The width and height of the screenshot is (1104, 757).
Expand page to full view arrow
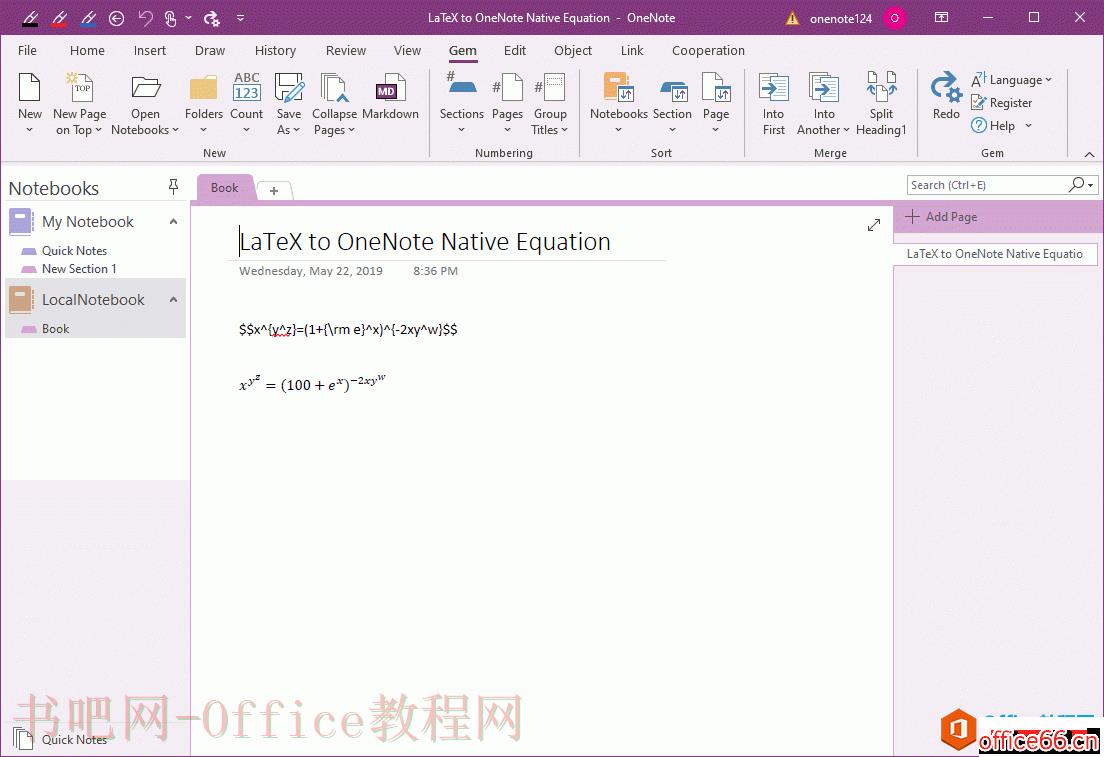[x=874, y=225]
